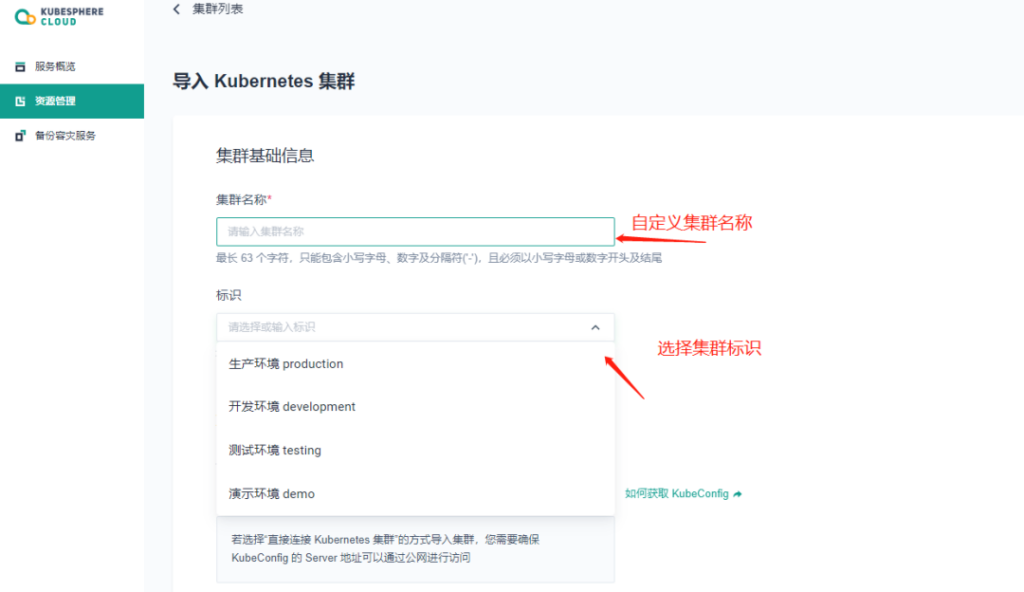
Task: Choose 开发环境 development option
Action: 415,406
